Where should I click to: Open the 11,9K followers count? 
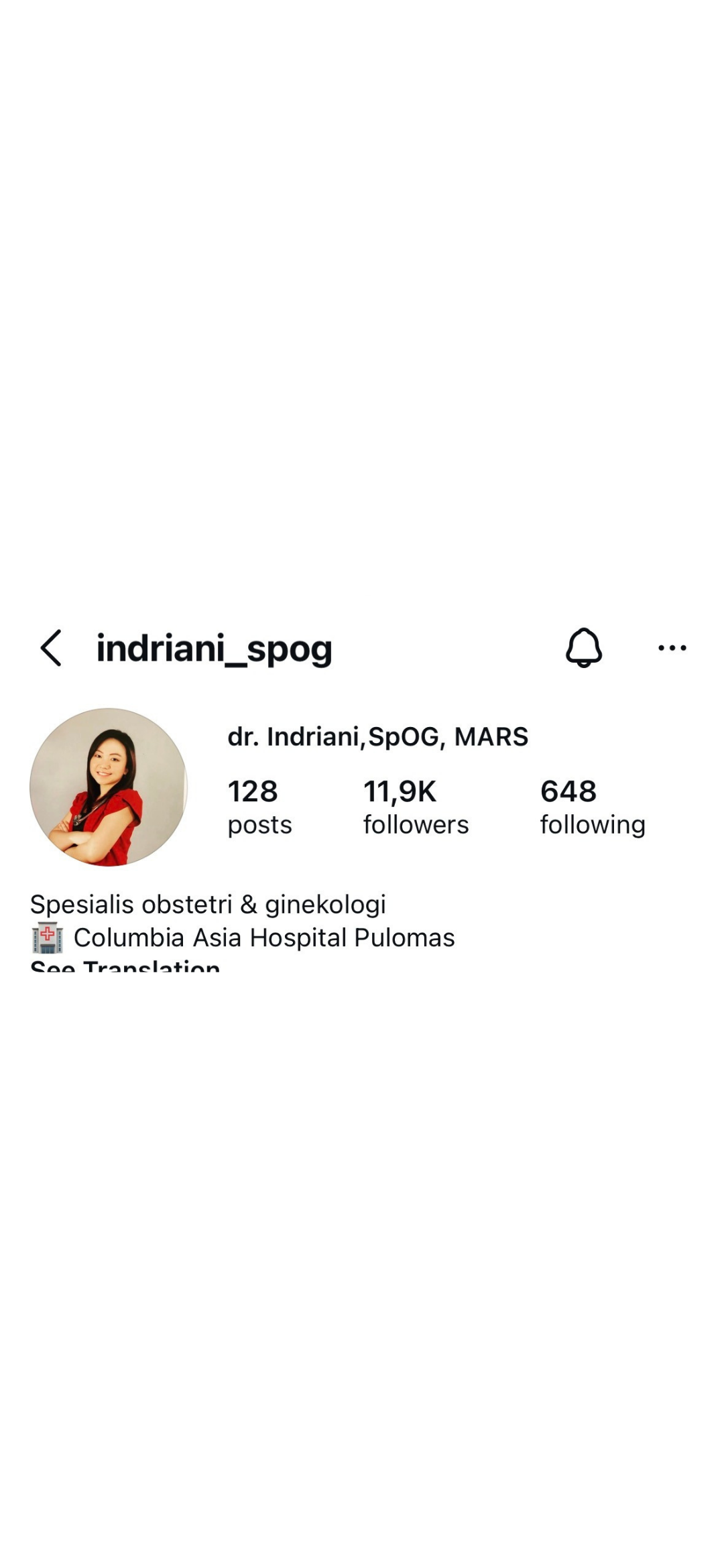(400, 791)
